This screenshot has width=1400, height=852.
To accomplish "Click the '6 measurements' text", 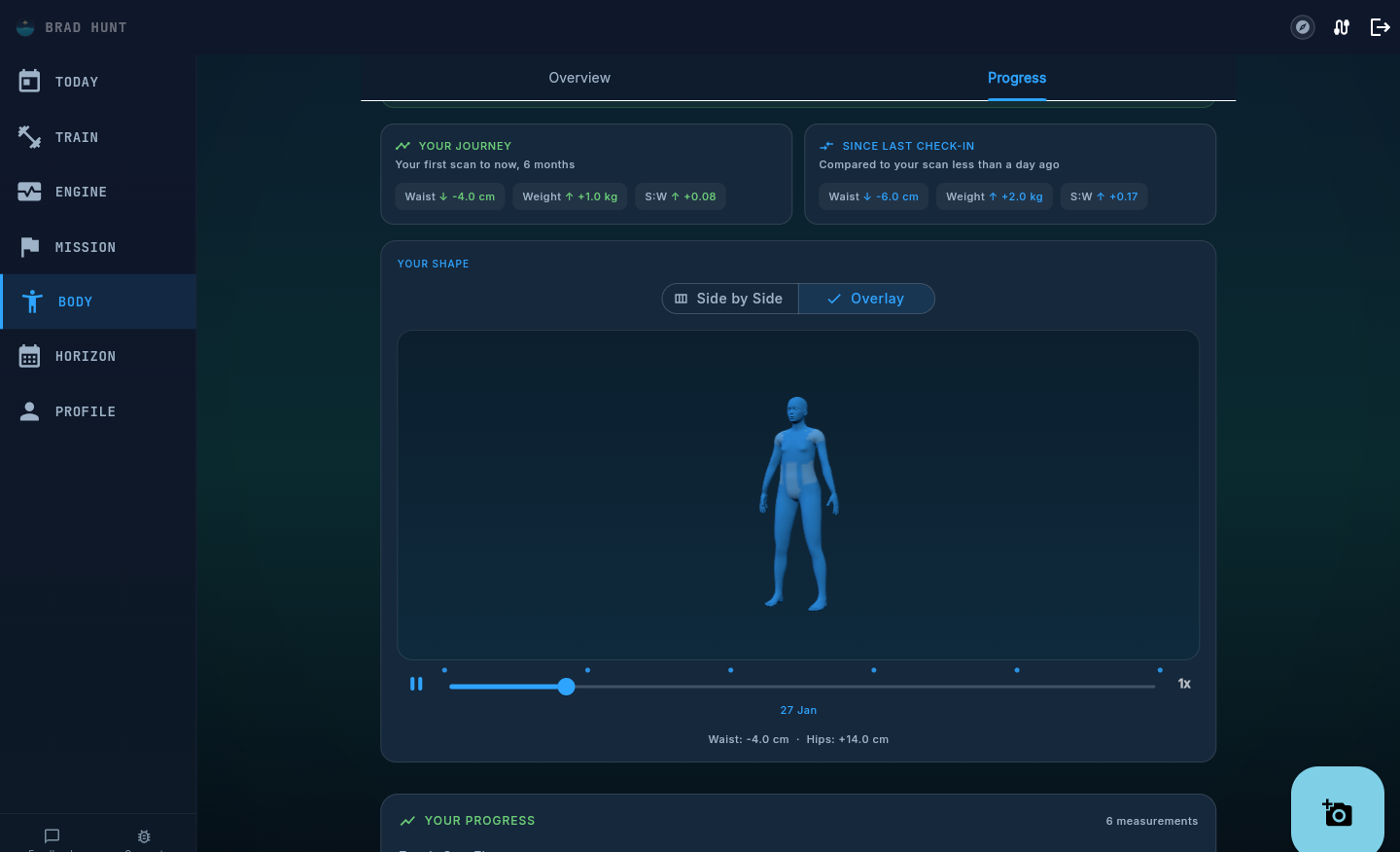I will (1152, 821).
